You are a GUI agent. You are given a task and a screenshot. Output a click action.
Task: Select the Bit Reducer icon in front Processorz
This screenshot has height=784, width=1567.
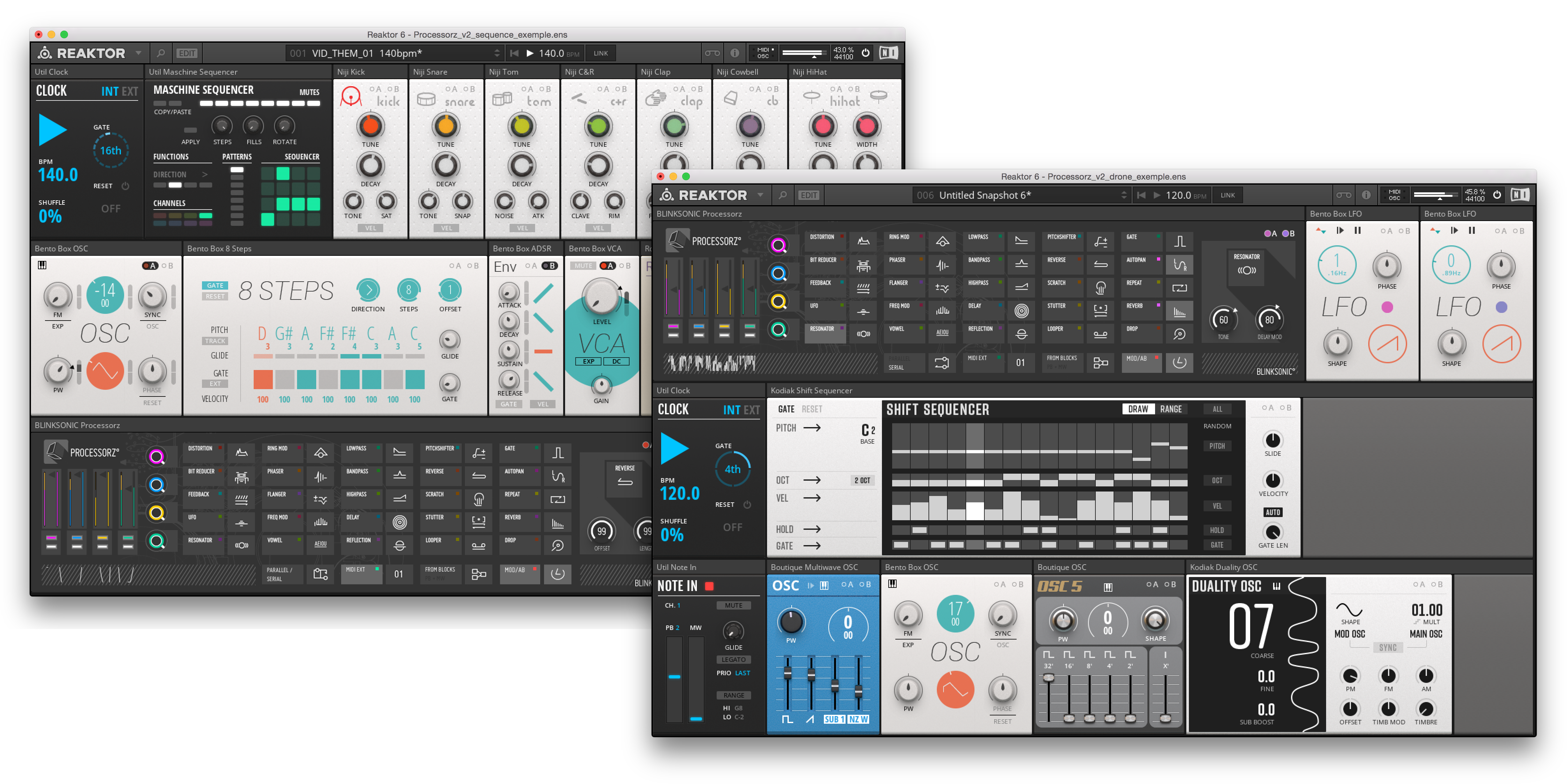(x=863, y=265)
